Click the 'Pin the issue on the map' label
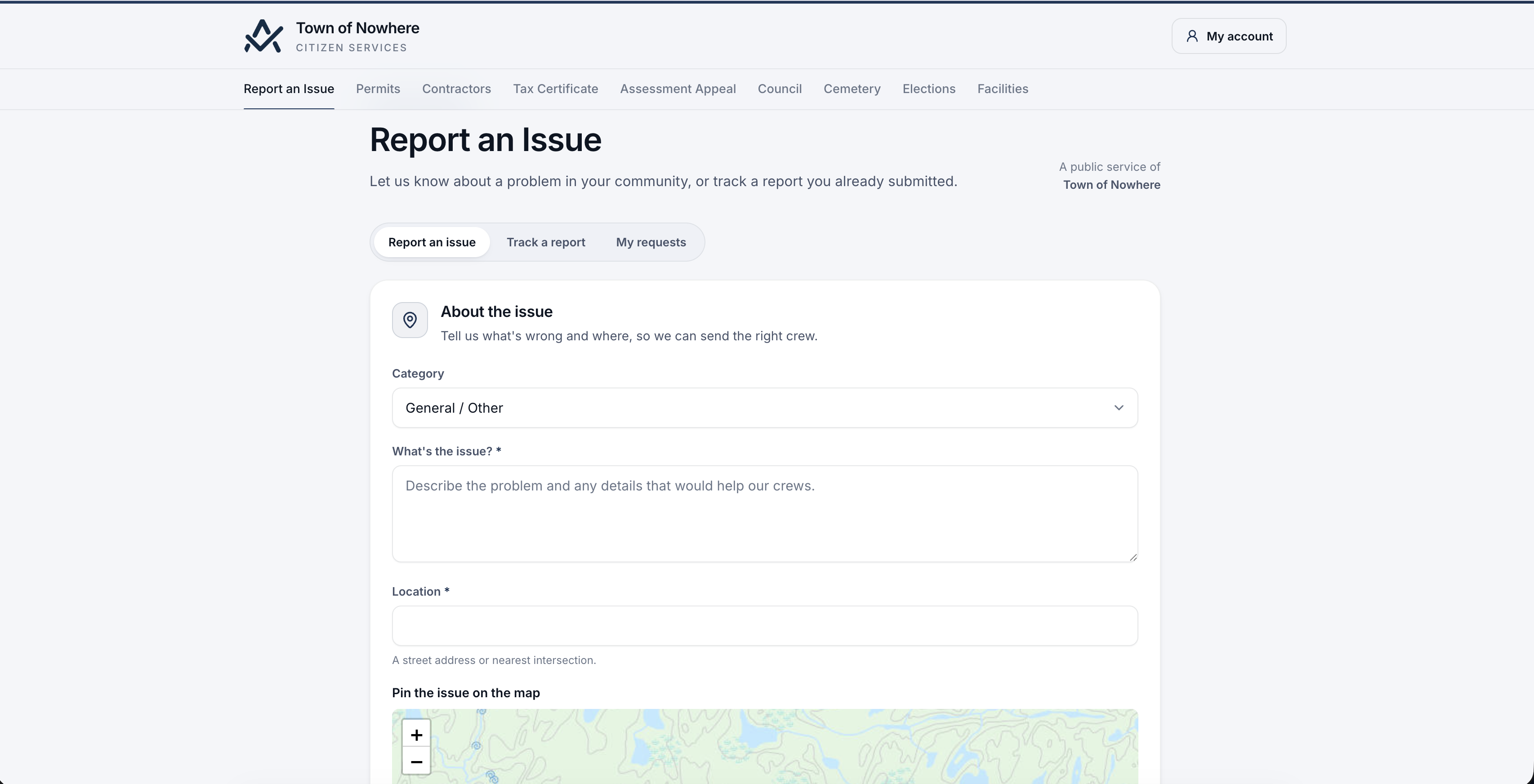 (x=466, y=693)
